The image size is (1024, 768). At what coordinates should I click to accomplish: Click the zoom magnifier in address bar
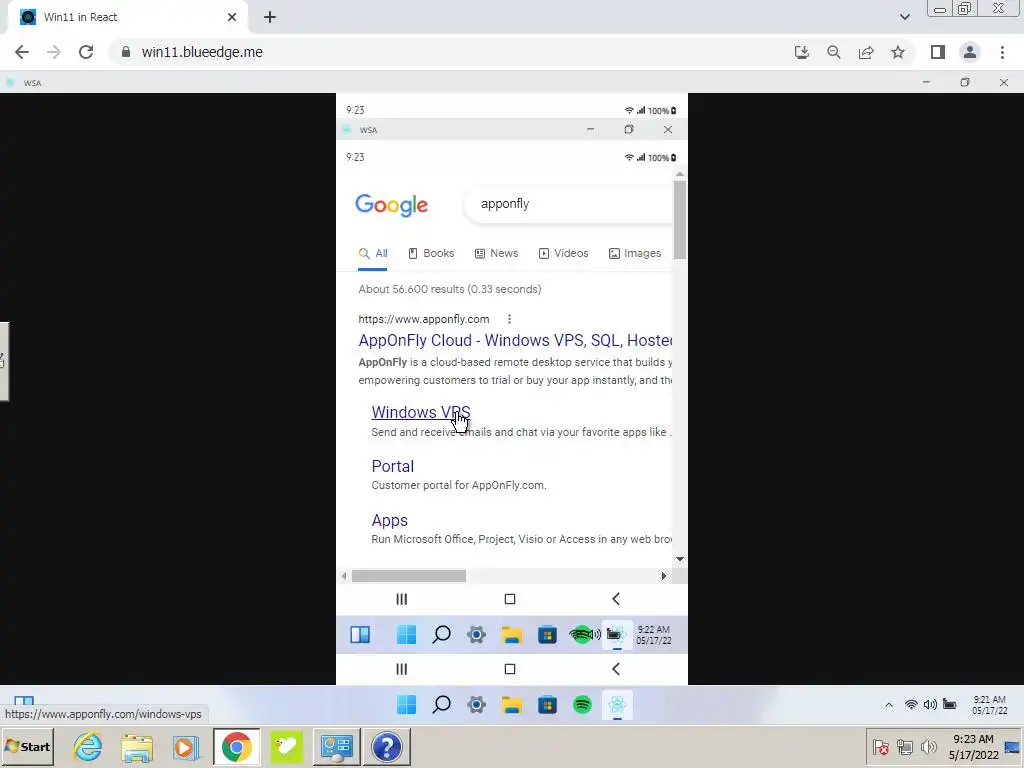(834, 52)
